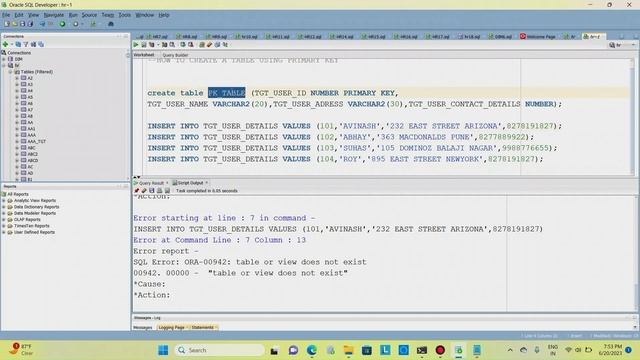640x360 pixels.
Task: Expand the AAA_TGT table node
Action: [17, 141]
